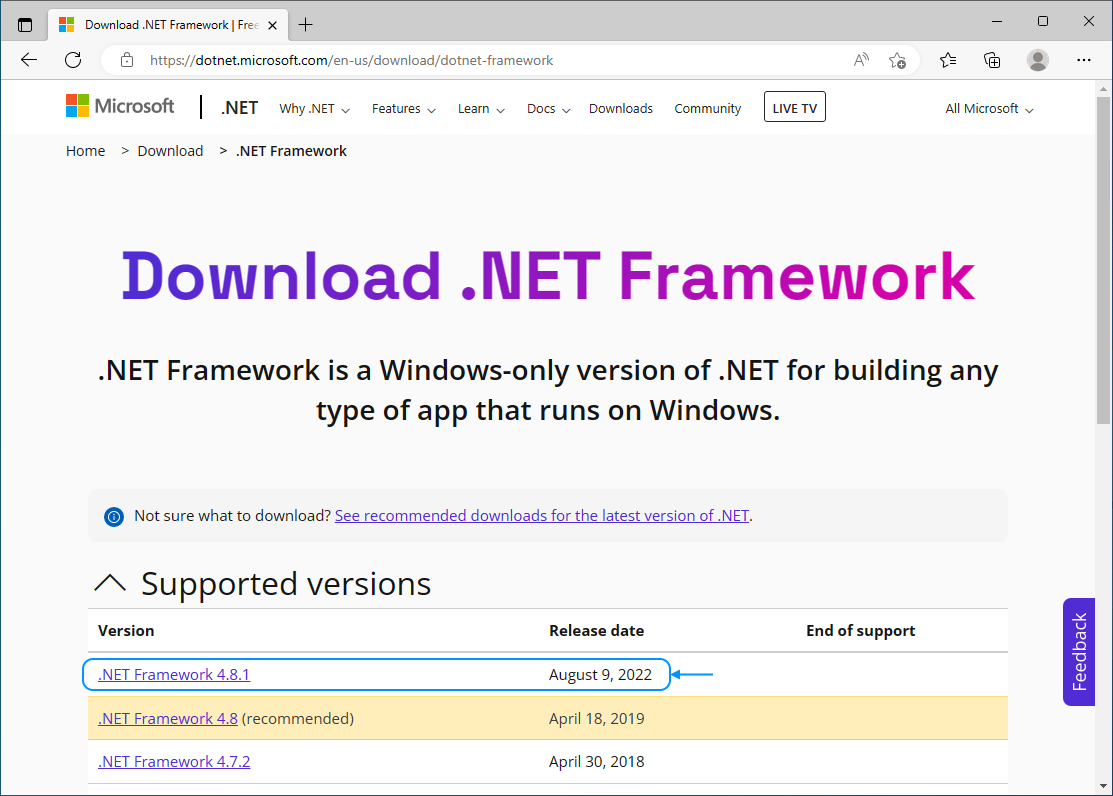Minimize the browser window

997,21
